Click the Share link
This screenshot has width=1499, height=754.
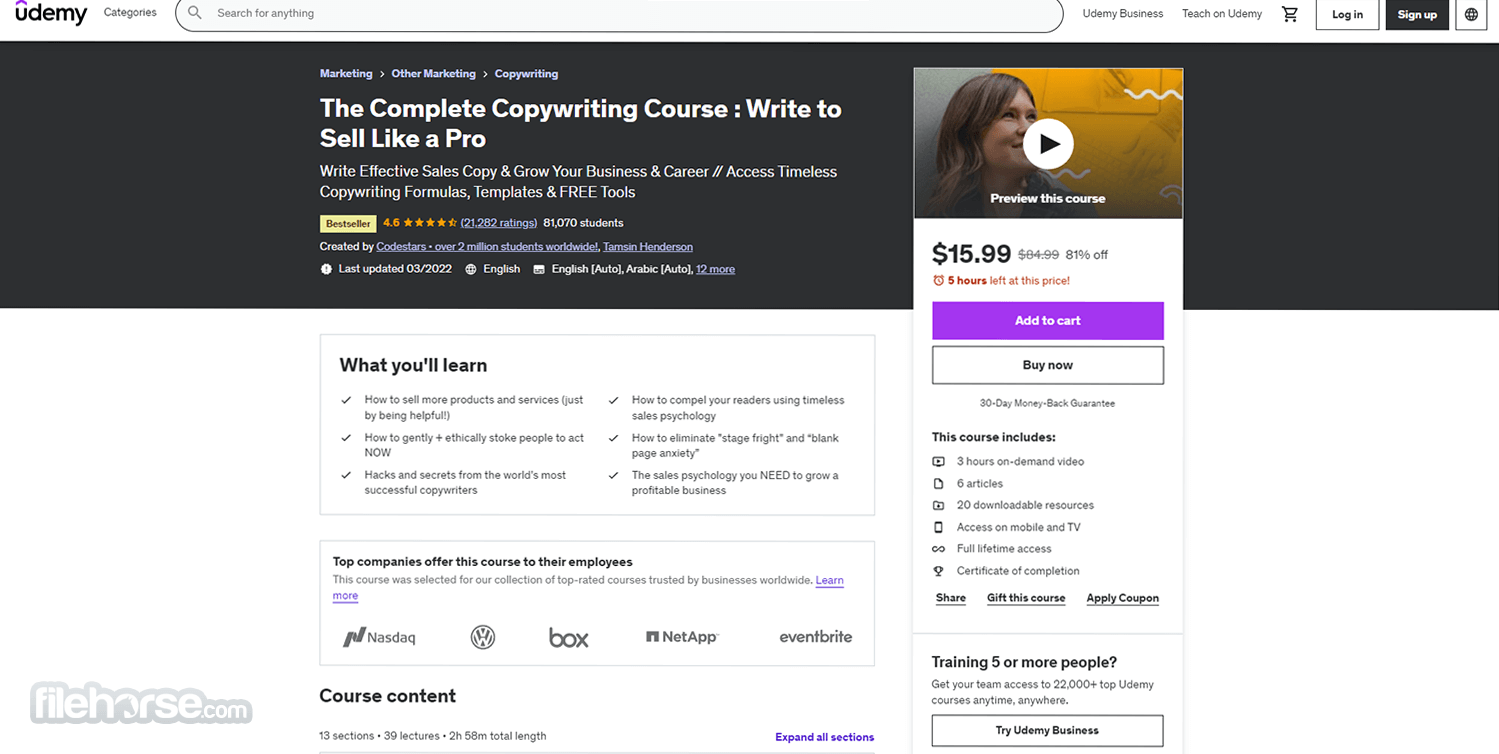pyautogui.click(x=951, y=598)
